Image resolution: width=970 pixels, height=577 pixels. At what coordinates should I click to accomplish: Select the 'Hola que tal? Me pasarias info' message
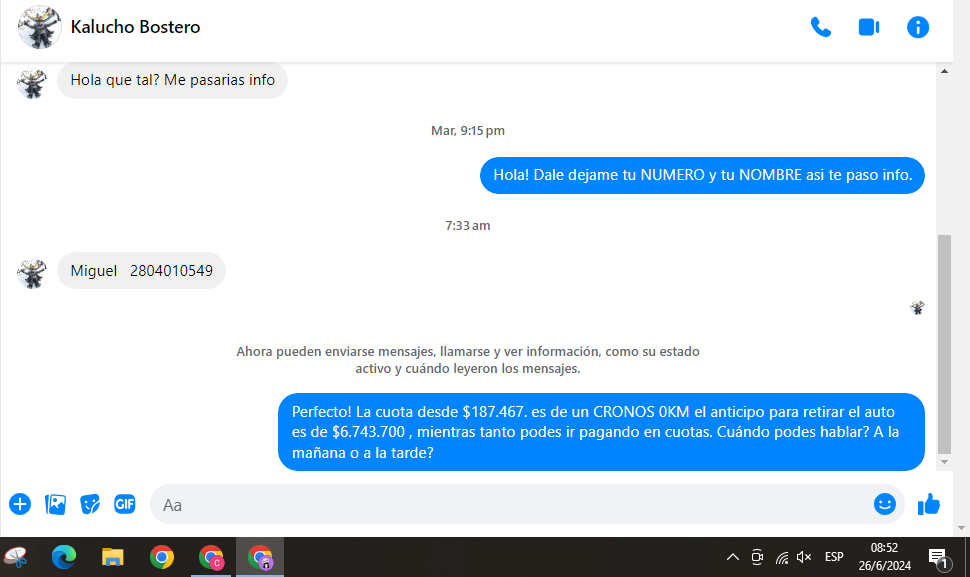point(173,80)
